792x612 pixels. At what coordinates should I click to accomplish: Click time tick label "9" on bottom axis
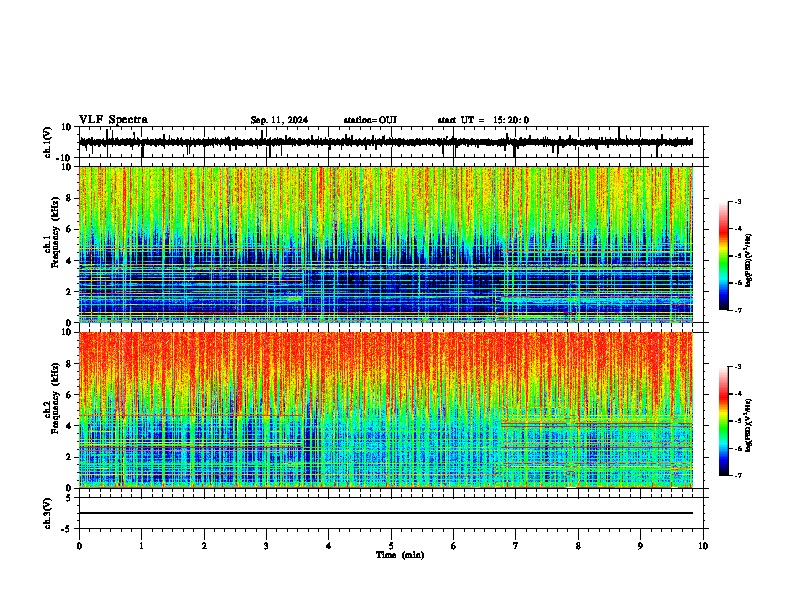pos(640,546)
